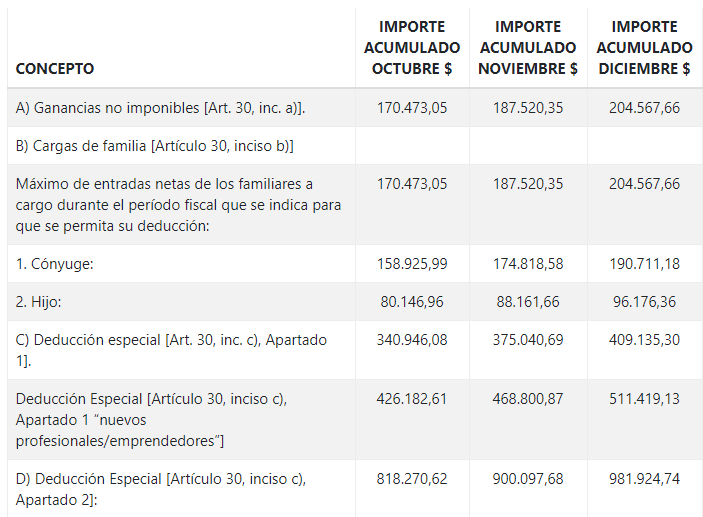Select the value 981.924,74
Viewport: 703px width, 517px height.
point(644,479)
